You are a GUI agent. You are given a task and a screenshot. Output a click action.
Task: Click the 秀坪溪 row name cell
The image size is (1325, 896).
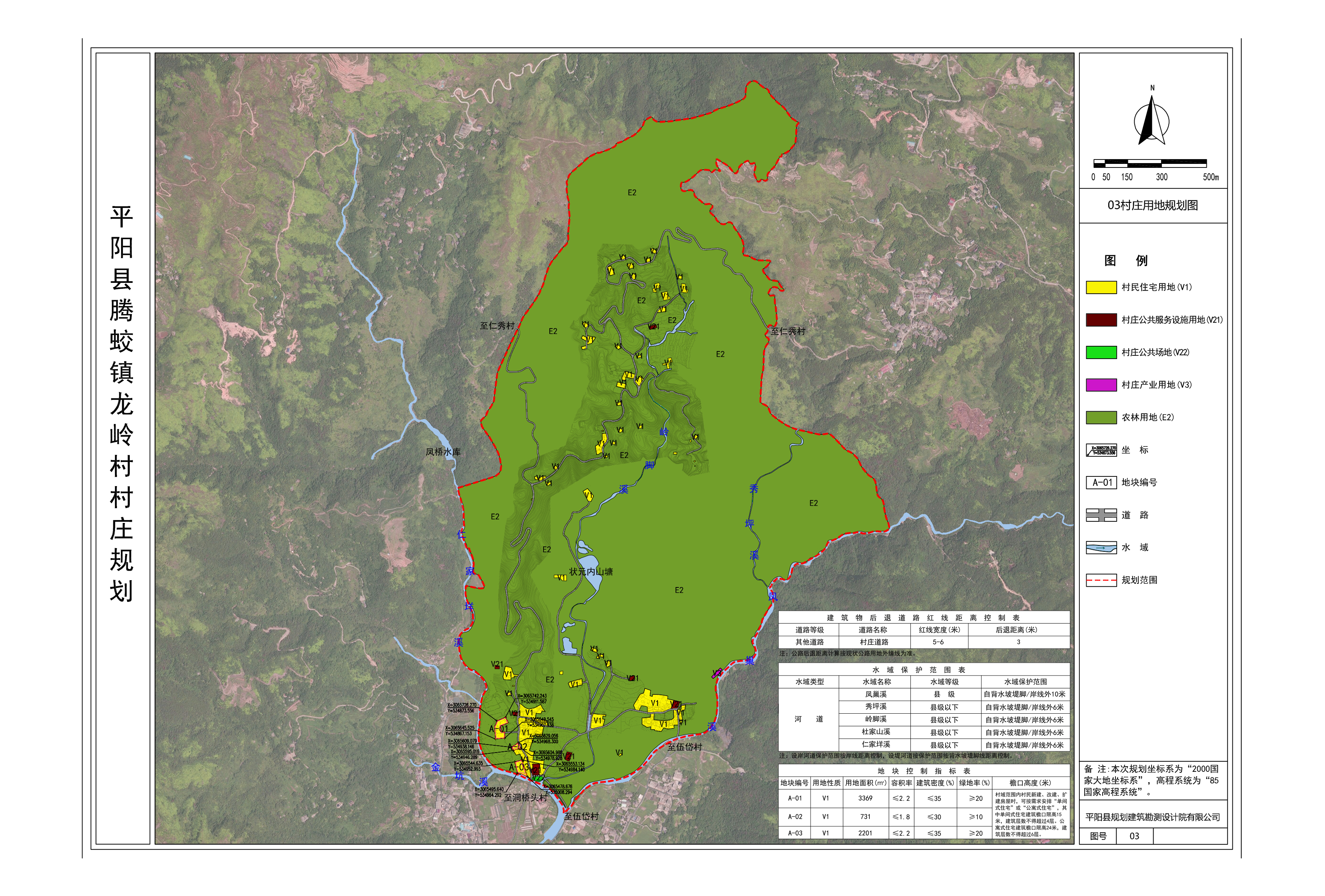(x=876, y=706)
